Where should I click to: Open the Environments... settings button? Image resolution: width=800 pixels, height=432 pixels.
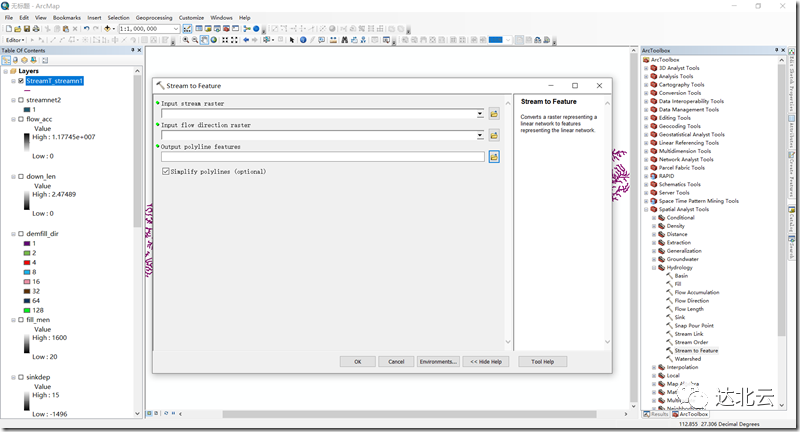coord(438,362)
